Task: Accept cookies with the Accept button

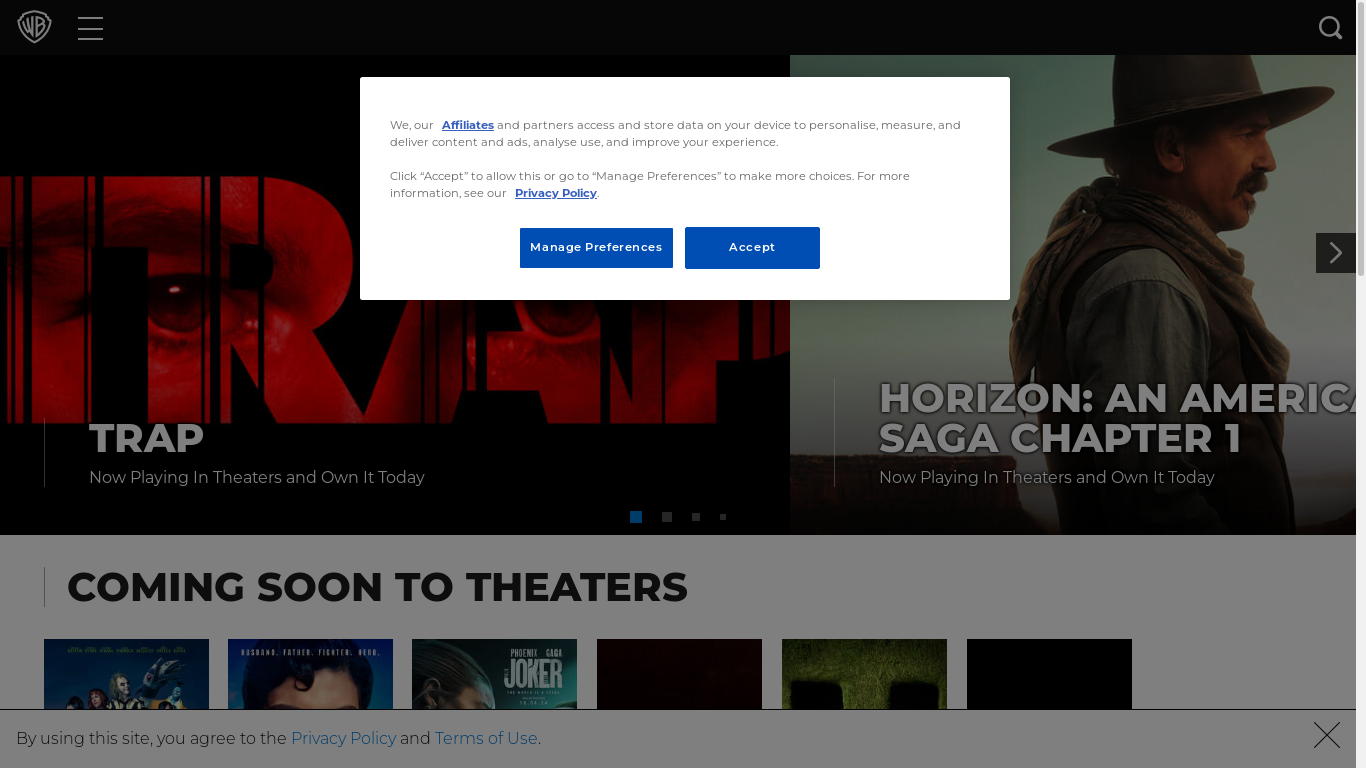Action: (x=752, y=248)
